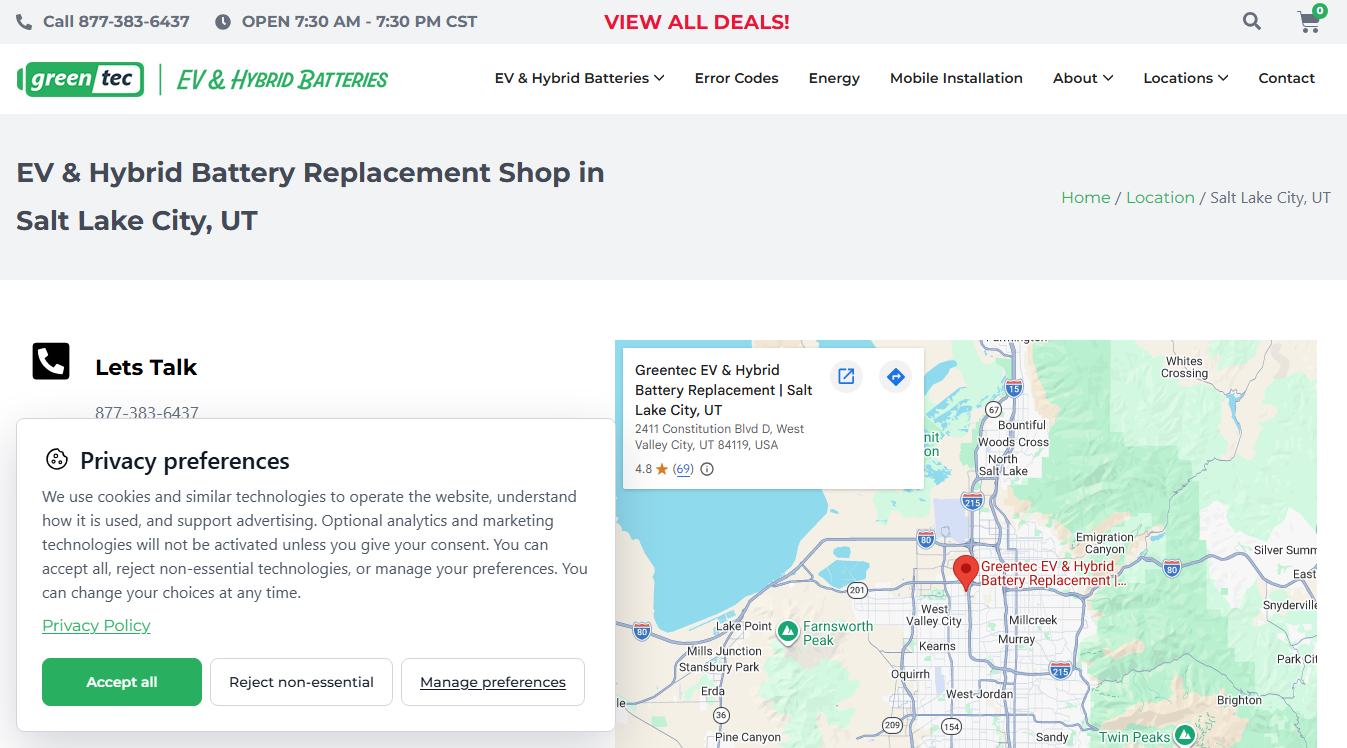
Task: Click the Greentec logo
Action: coord(81,79)
